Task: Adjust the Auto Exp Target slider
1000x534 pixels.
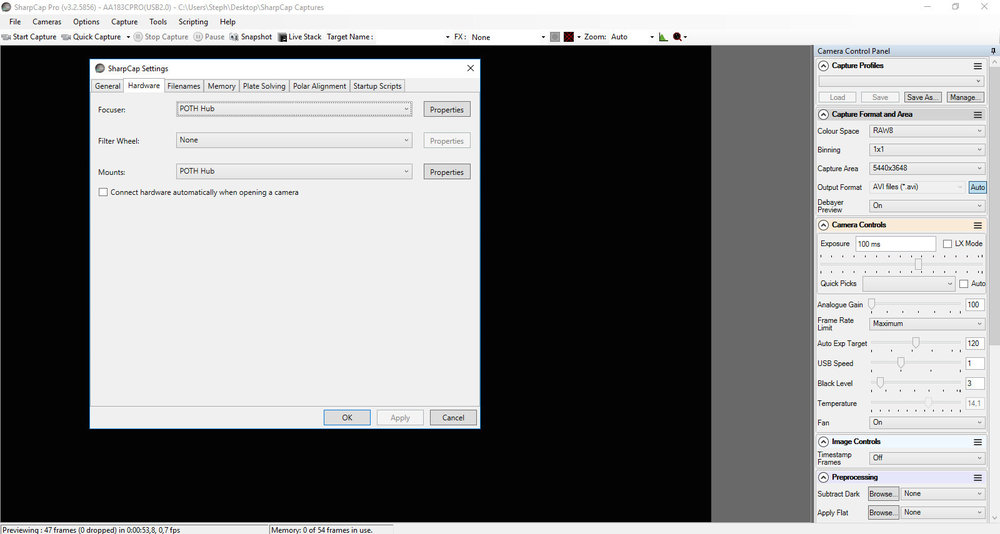Action: 916,343
